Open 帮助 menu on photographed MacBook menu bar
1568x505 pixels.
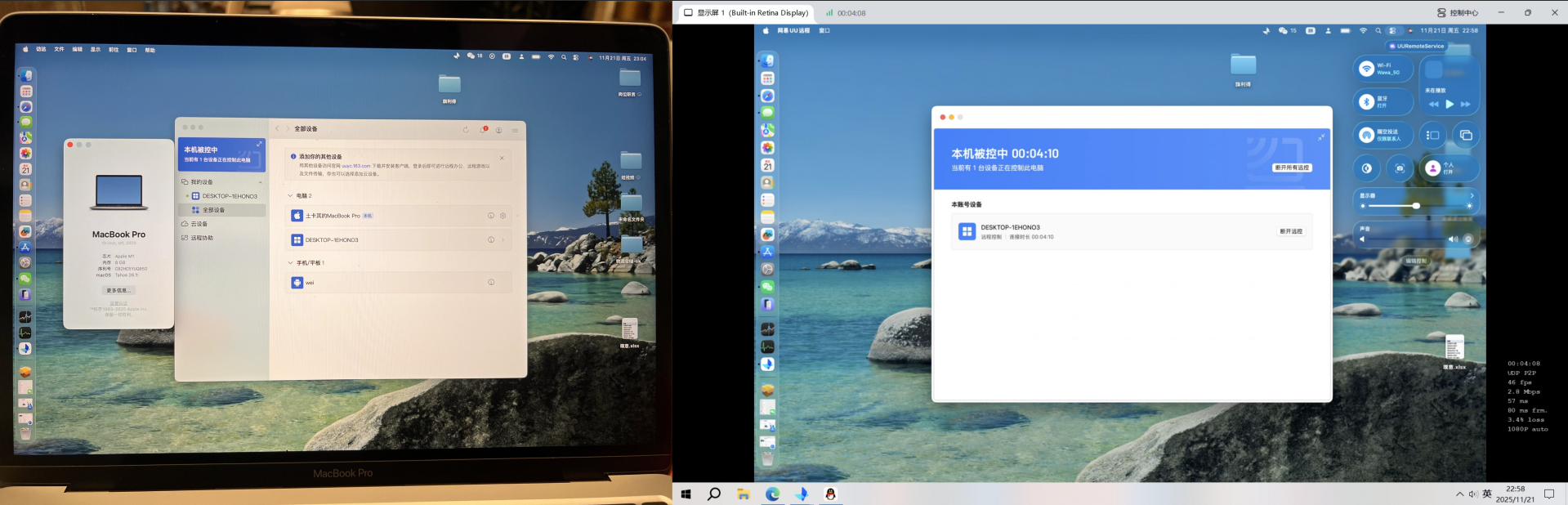pyautogui.click(x=150, y=50)
